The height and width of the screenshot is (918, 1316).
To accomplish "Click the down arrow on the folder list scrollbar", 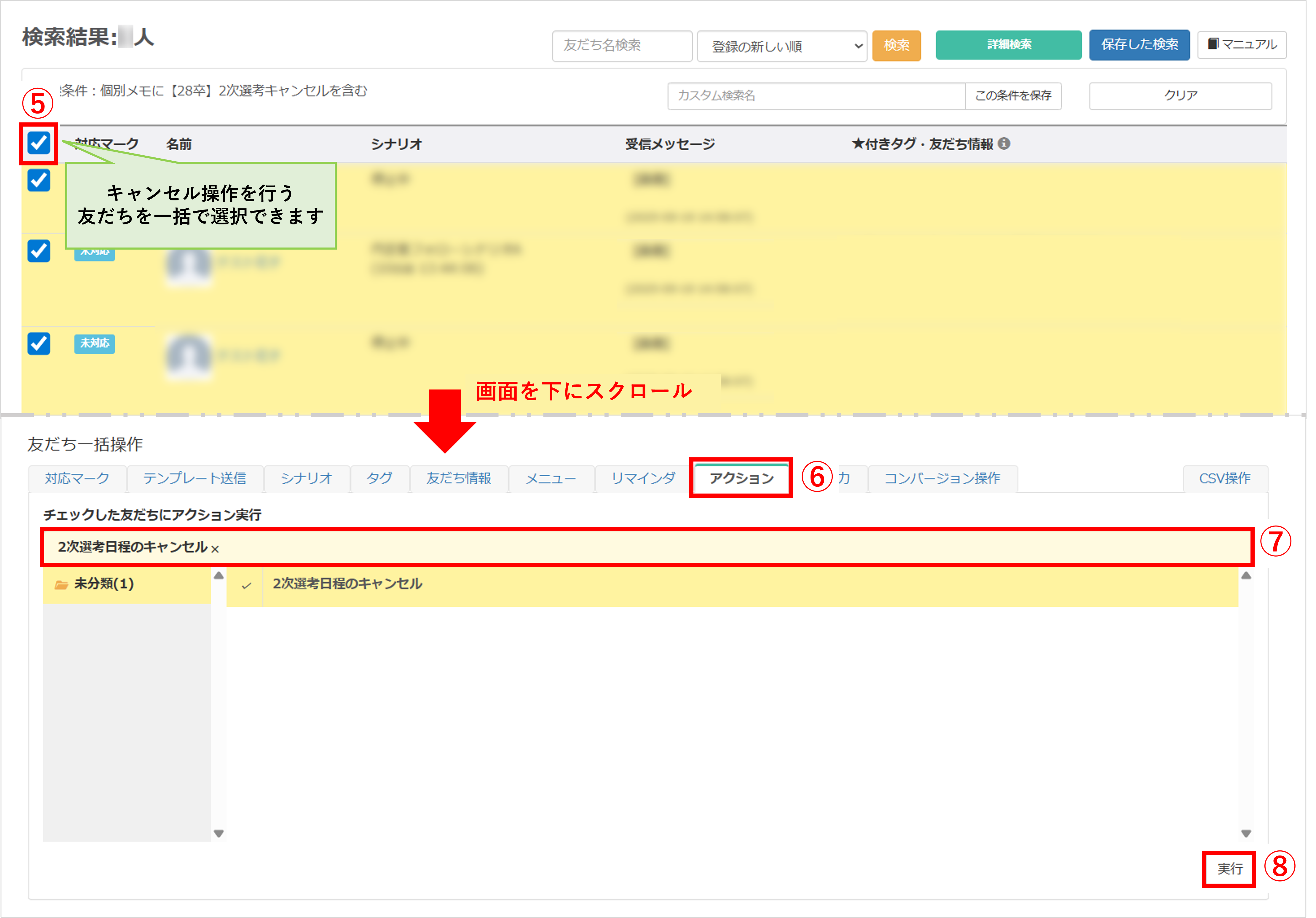I will pos(218,833).
